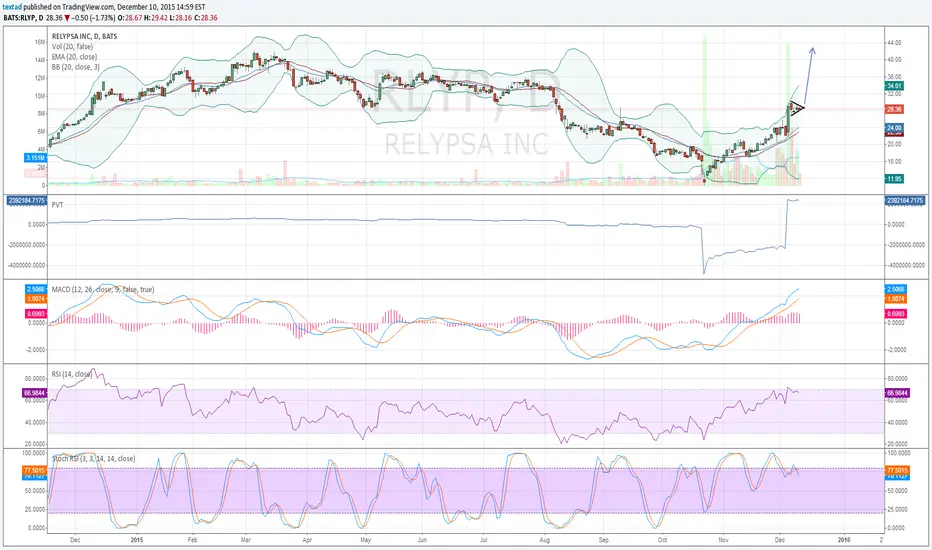This screenshot has width=932, height=550.
Task: Click the Feb label on time axis
Action: point(192,540)
